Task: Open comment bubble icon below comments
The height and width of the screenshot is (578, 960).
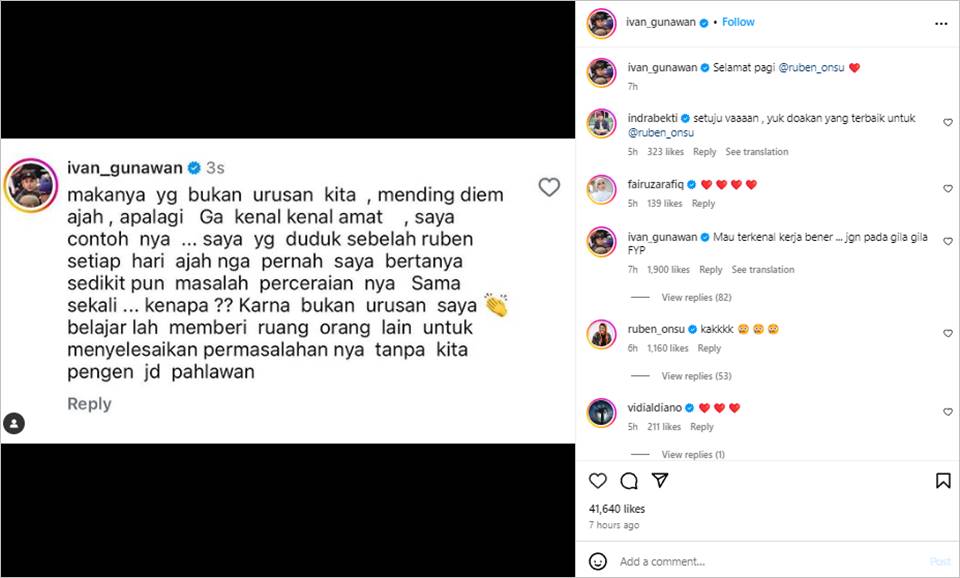Action: point(629,481)
